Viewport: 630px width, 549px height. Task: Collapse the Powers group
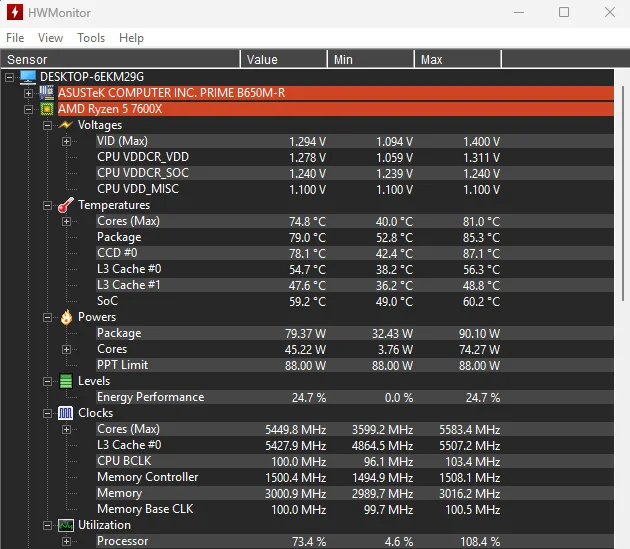tap(47, 318)
